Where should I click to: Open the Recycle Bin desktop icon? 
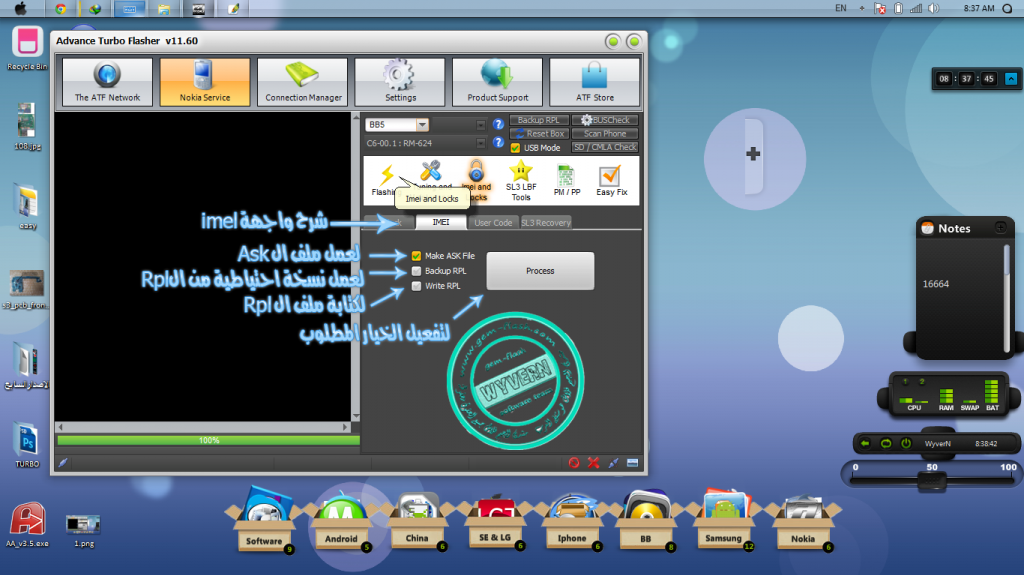tap(27, 48)
